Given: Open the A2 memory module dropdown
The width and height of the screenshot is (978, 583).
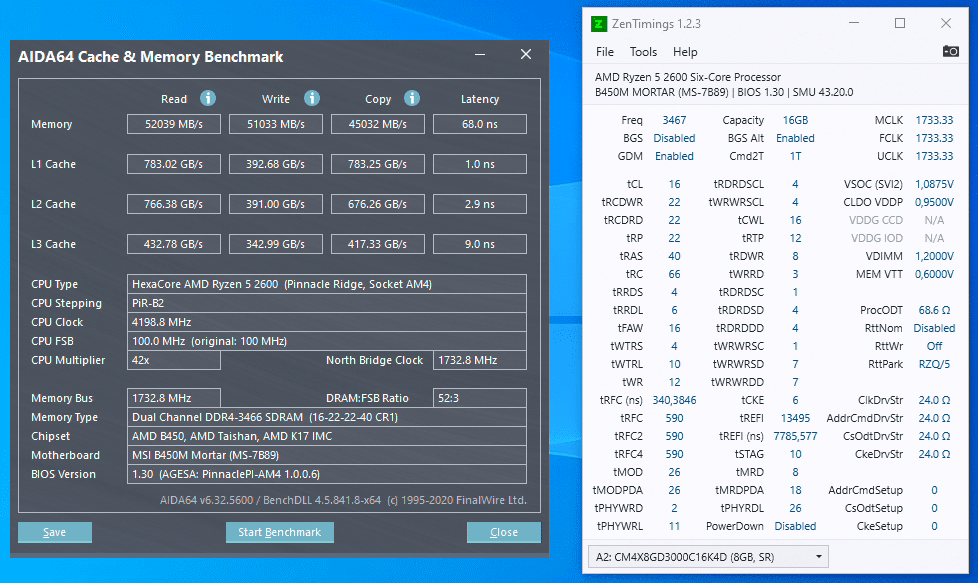Looking at the screenshot, I should (708, 557).
